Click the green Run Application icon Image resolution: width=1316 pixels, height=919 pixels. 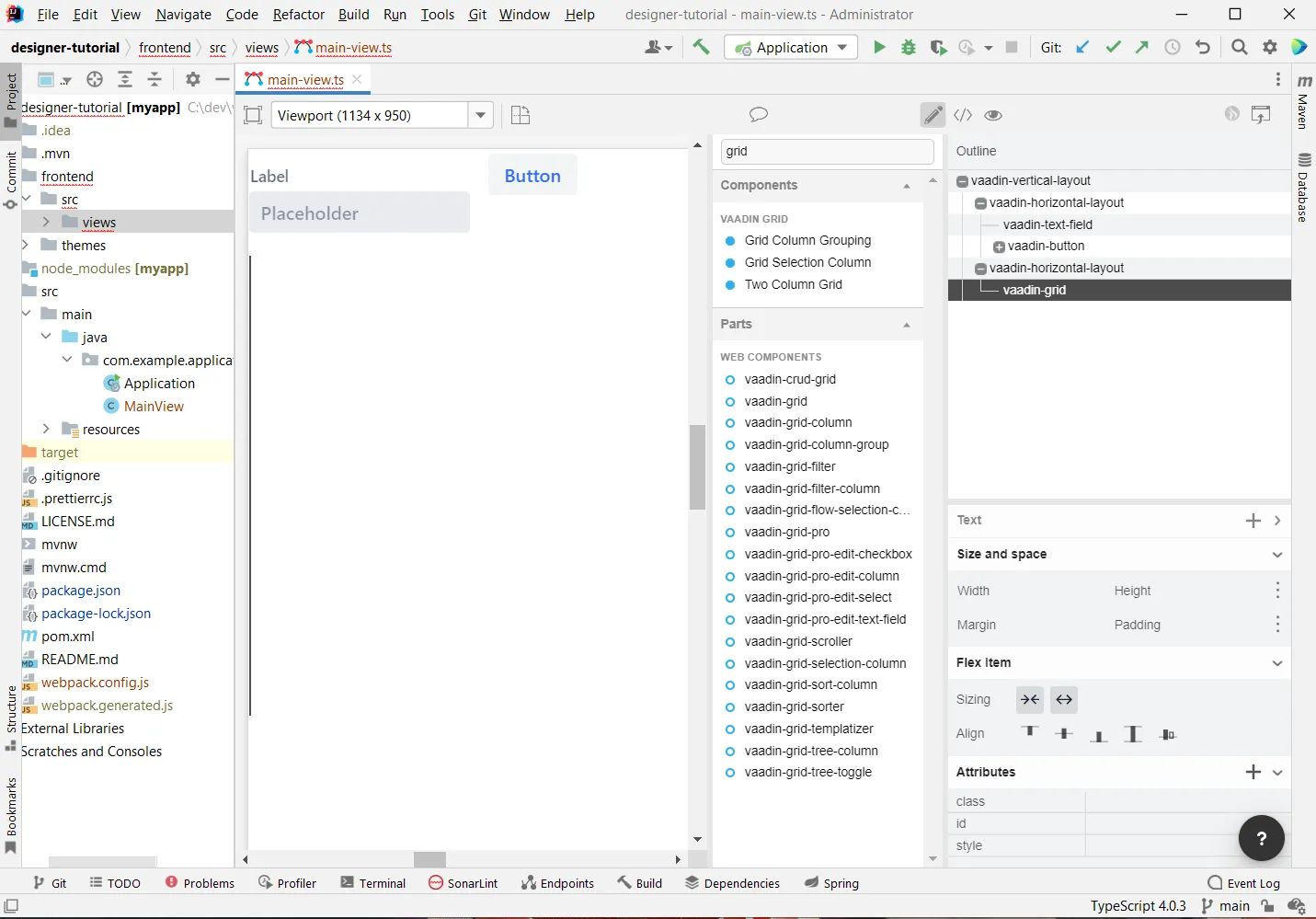879,48
